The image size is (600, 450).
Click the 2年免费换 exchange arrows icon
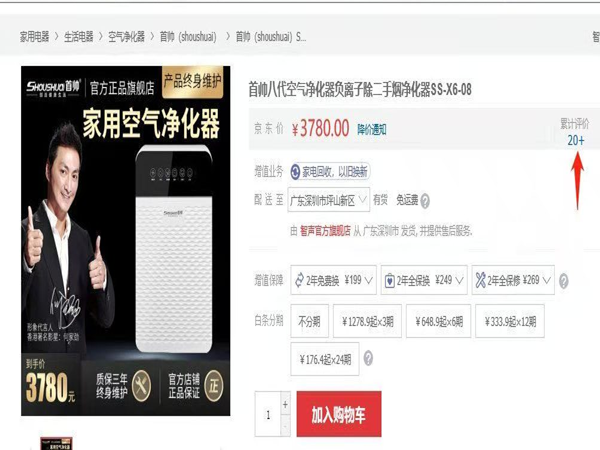click(299, 280)
